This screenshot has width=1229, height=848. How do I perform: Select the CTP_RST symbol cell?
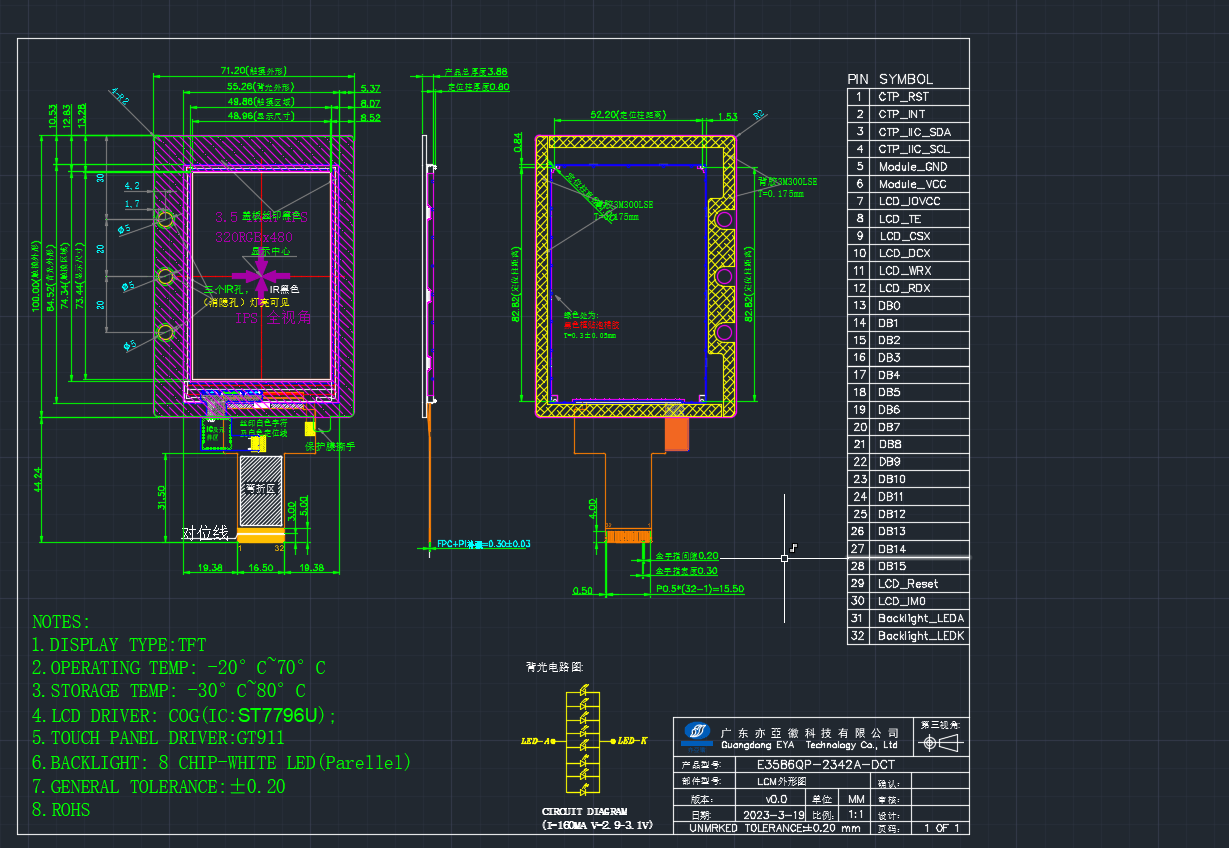pyautogui.click(x=904, y=97)
